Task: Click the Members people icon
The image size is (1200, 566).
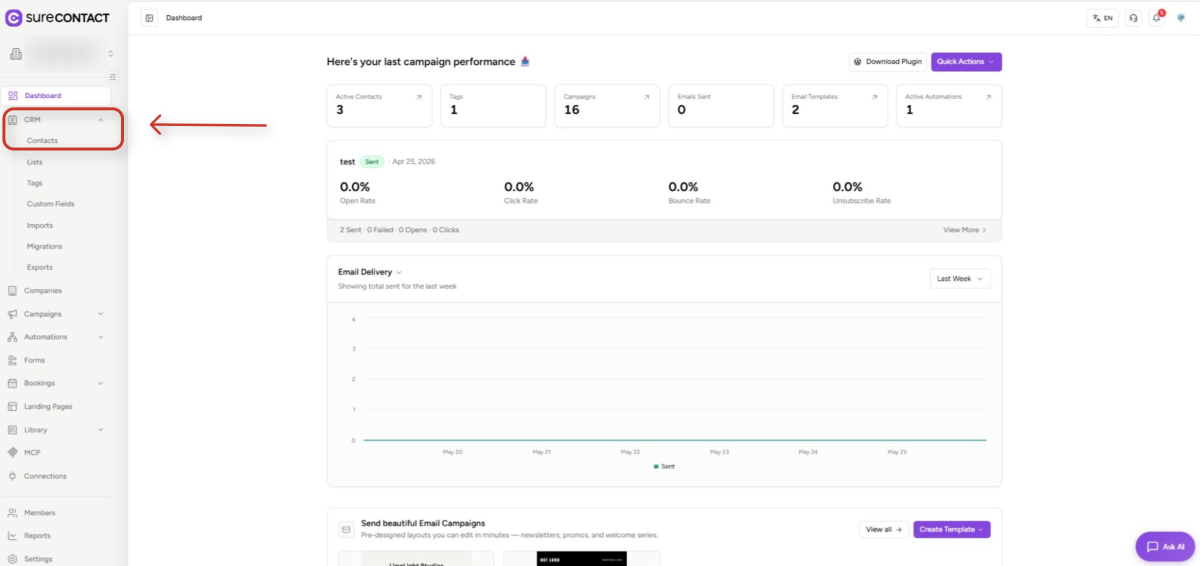Action: tap(12, 513)
